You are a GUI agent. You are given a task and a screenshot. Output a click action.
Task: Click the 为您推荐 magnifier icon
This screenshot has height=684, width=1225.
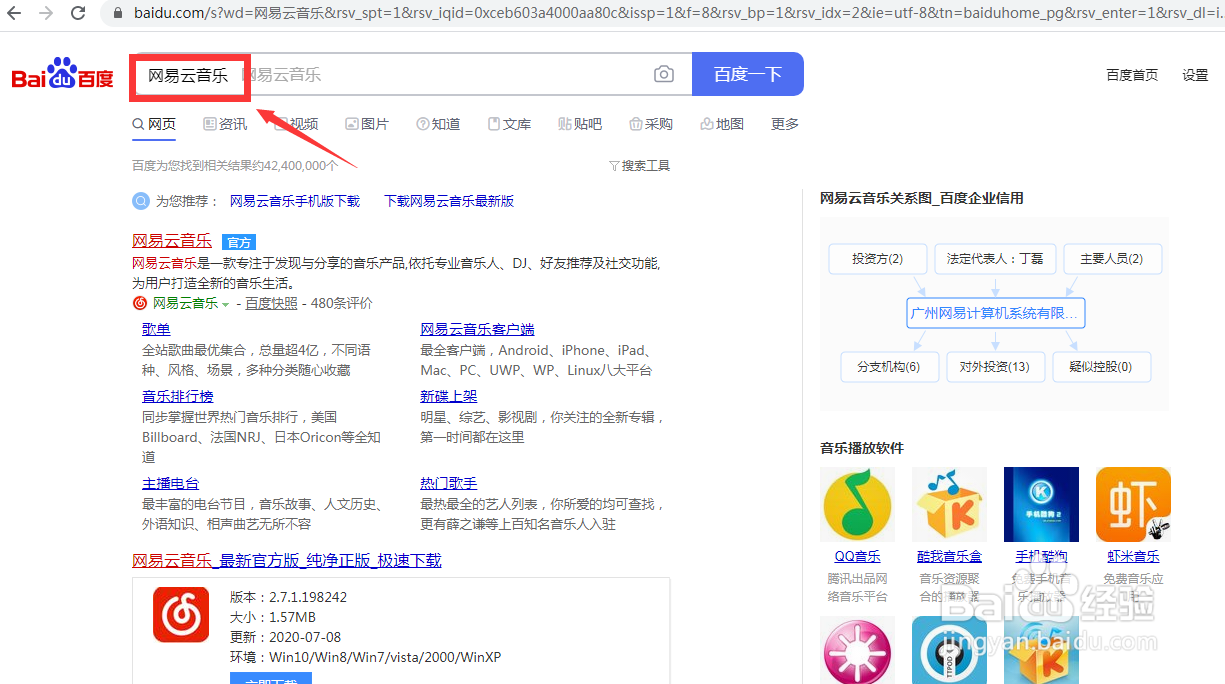pos(141,201)
